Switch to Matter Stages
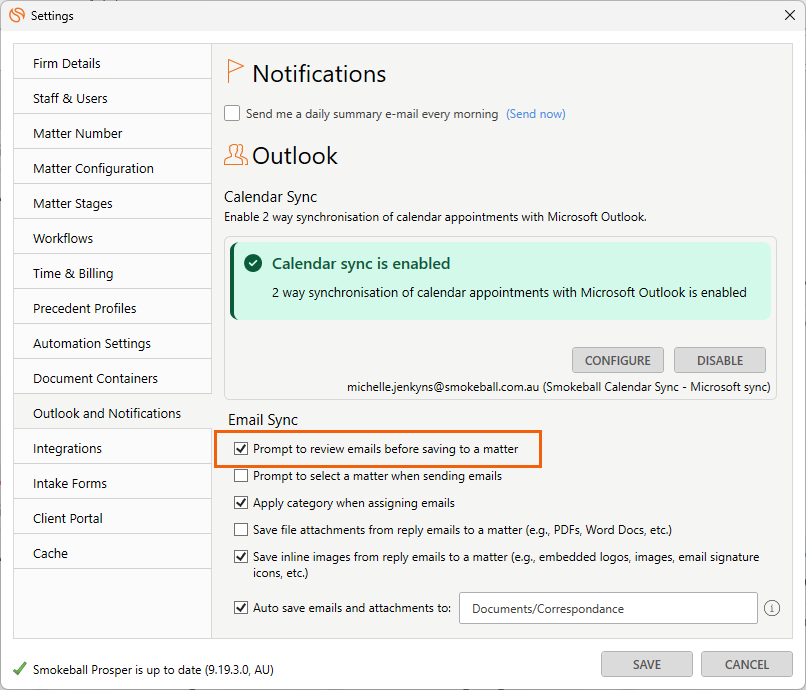Screen dimensions: 806x690 click(x=113, y=203)
